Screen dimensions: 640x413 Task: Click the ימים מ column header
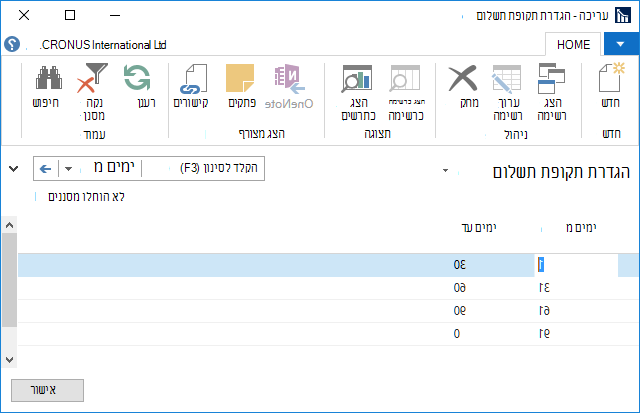(x=580, y=228)
